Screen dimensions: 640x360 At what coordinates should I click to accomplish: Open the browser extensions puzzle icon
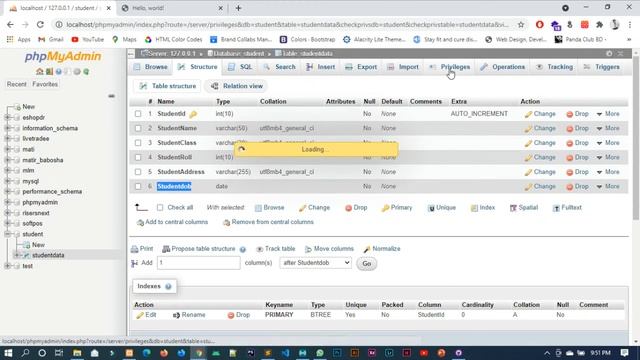pos(600,24)
